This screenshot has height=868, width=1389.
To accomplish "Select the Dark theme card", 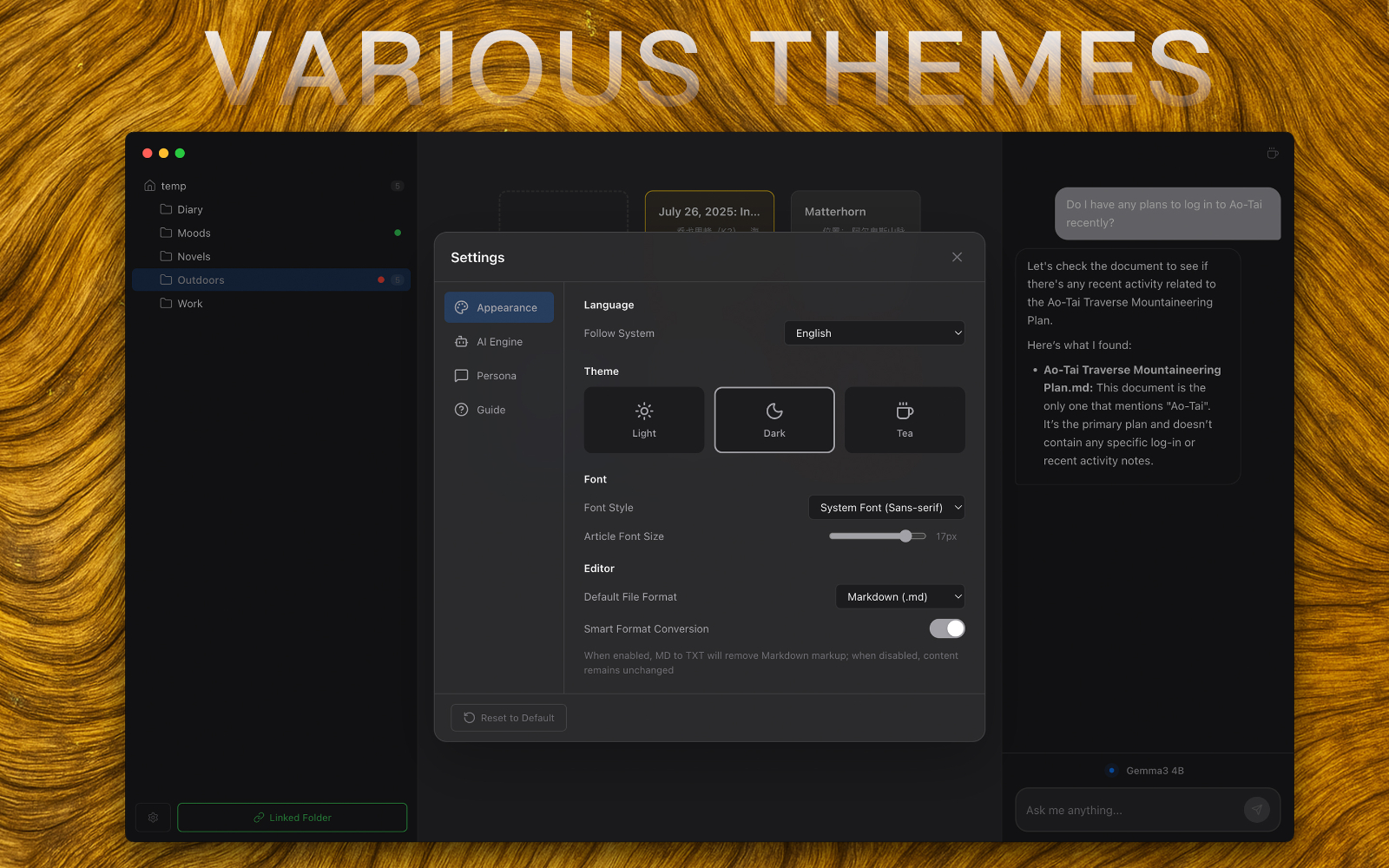I will point(774,420).
